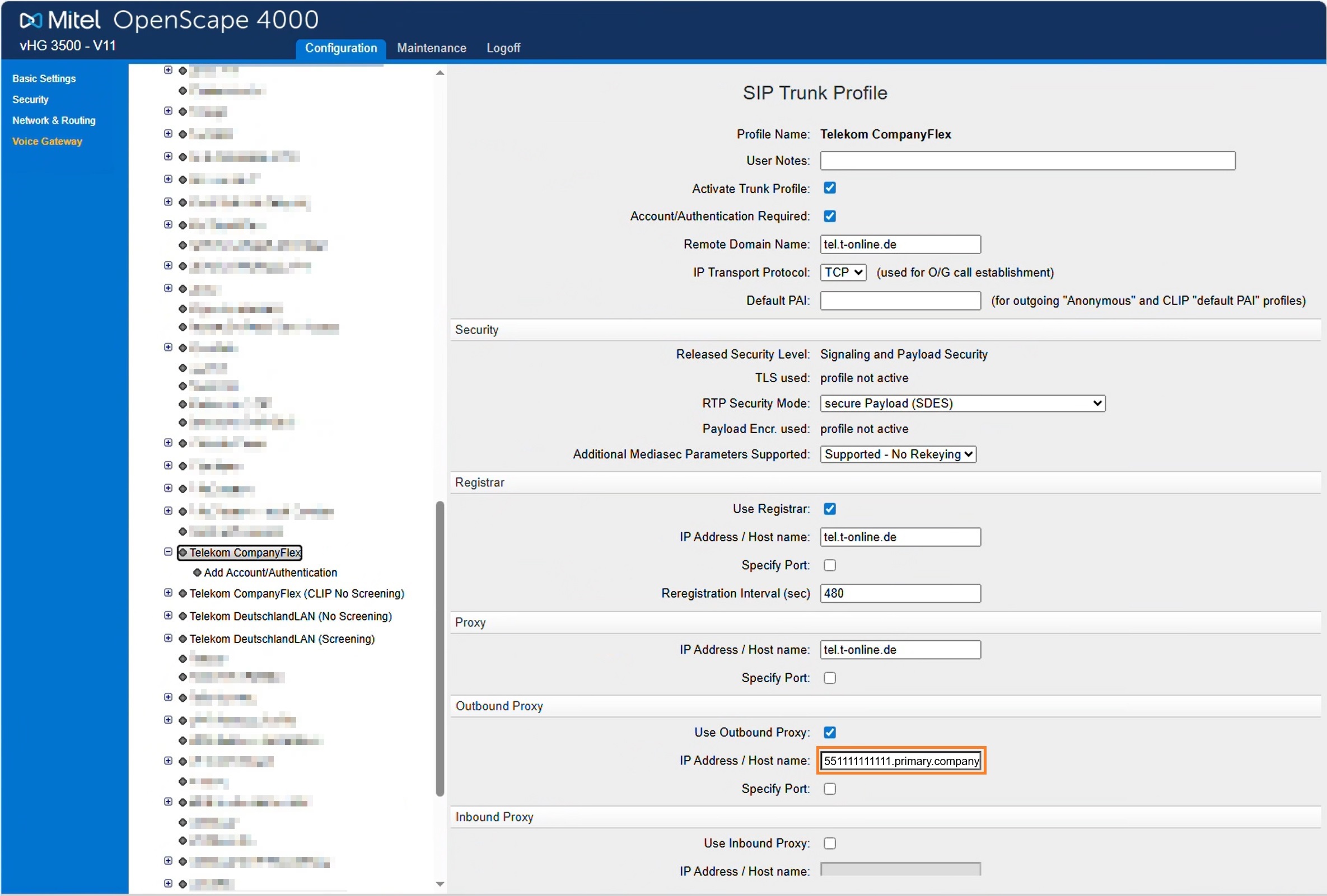Open Network & Routing section
This screenshot has width=1327, height=896.
pos(54,120)
